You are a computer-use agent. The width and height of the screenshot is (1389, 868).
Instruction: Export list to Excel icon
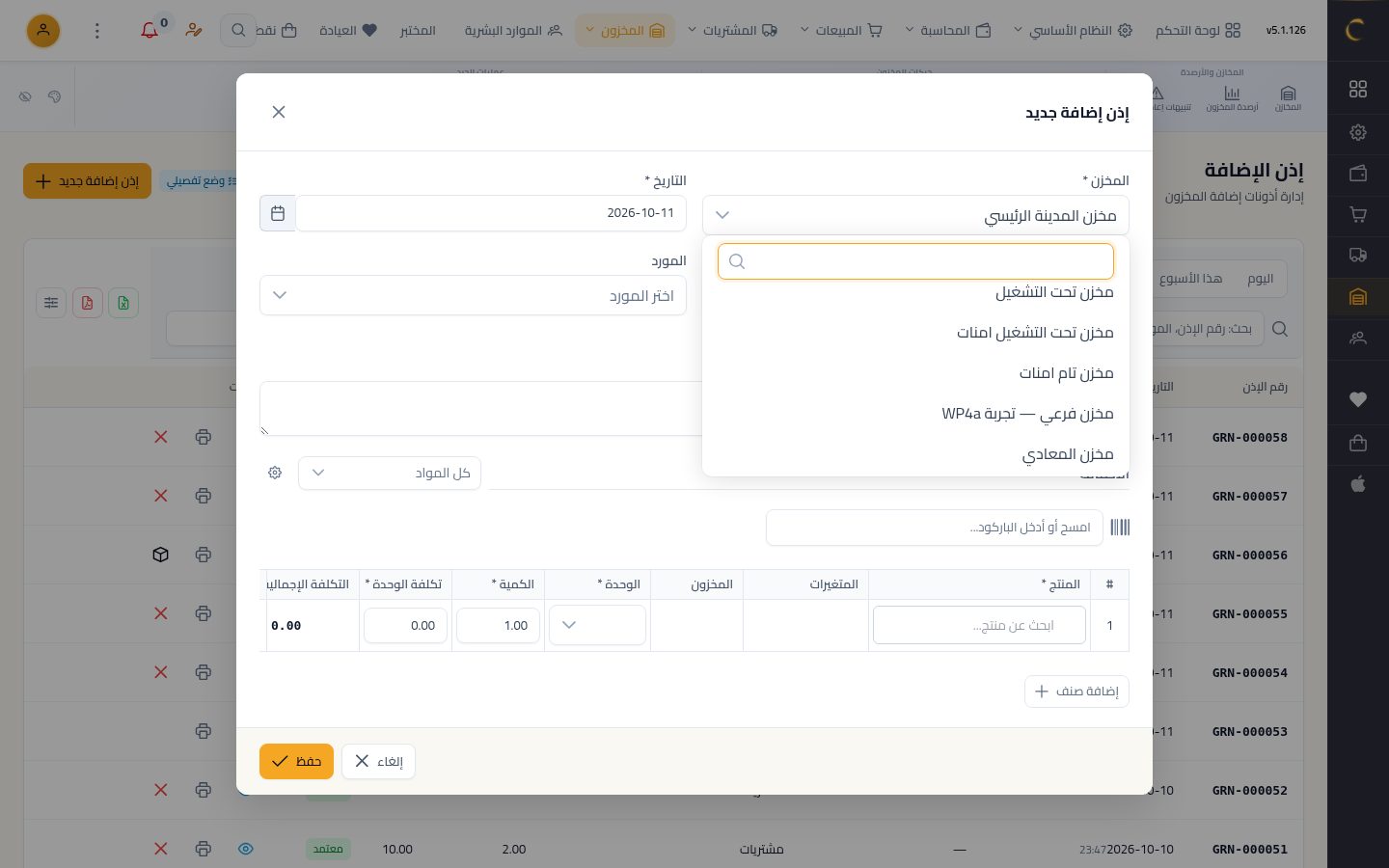pos(123,303)
